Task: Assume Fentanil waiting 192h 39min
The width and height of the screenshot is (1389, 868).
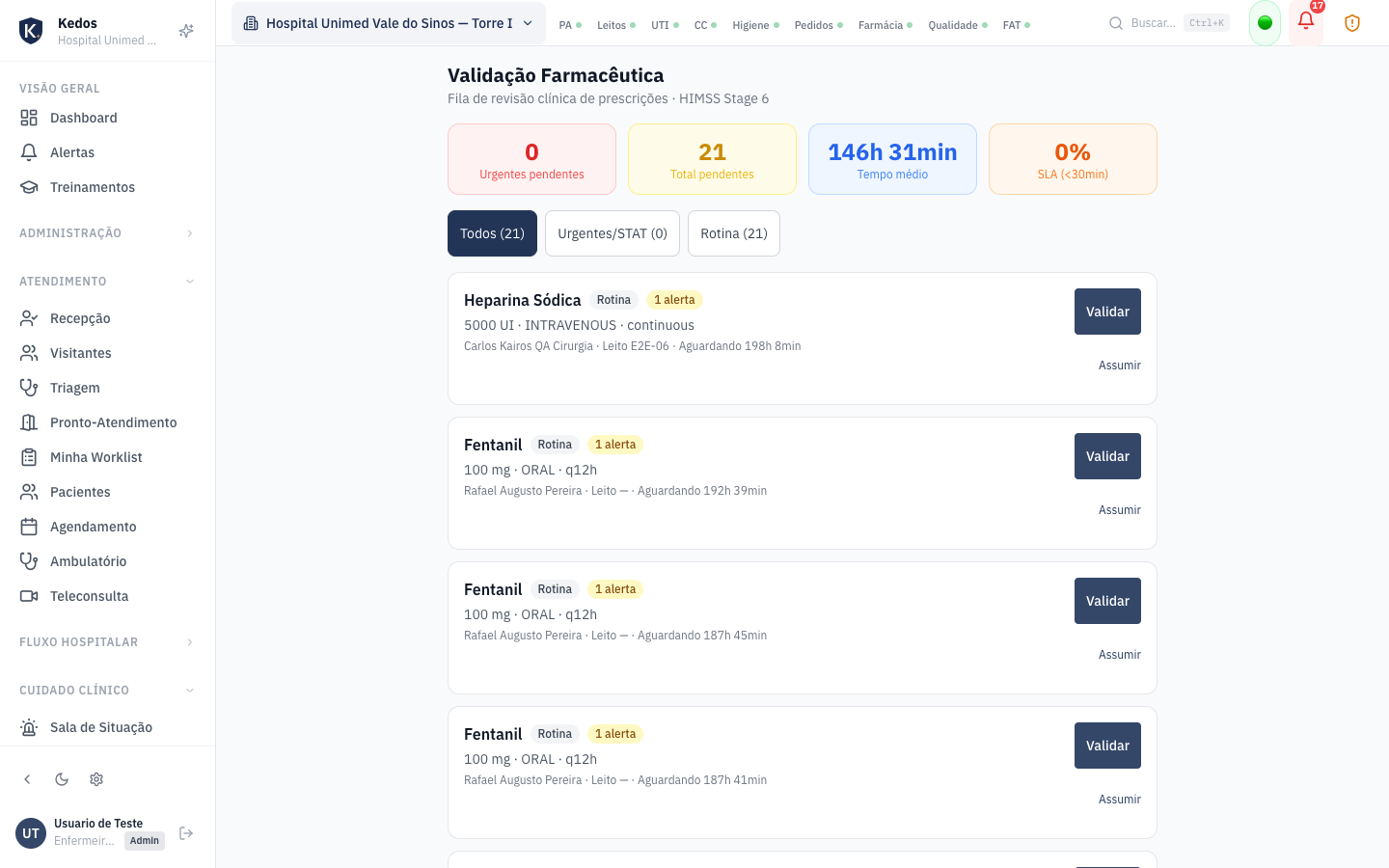Action: 1120,510
